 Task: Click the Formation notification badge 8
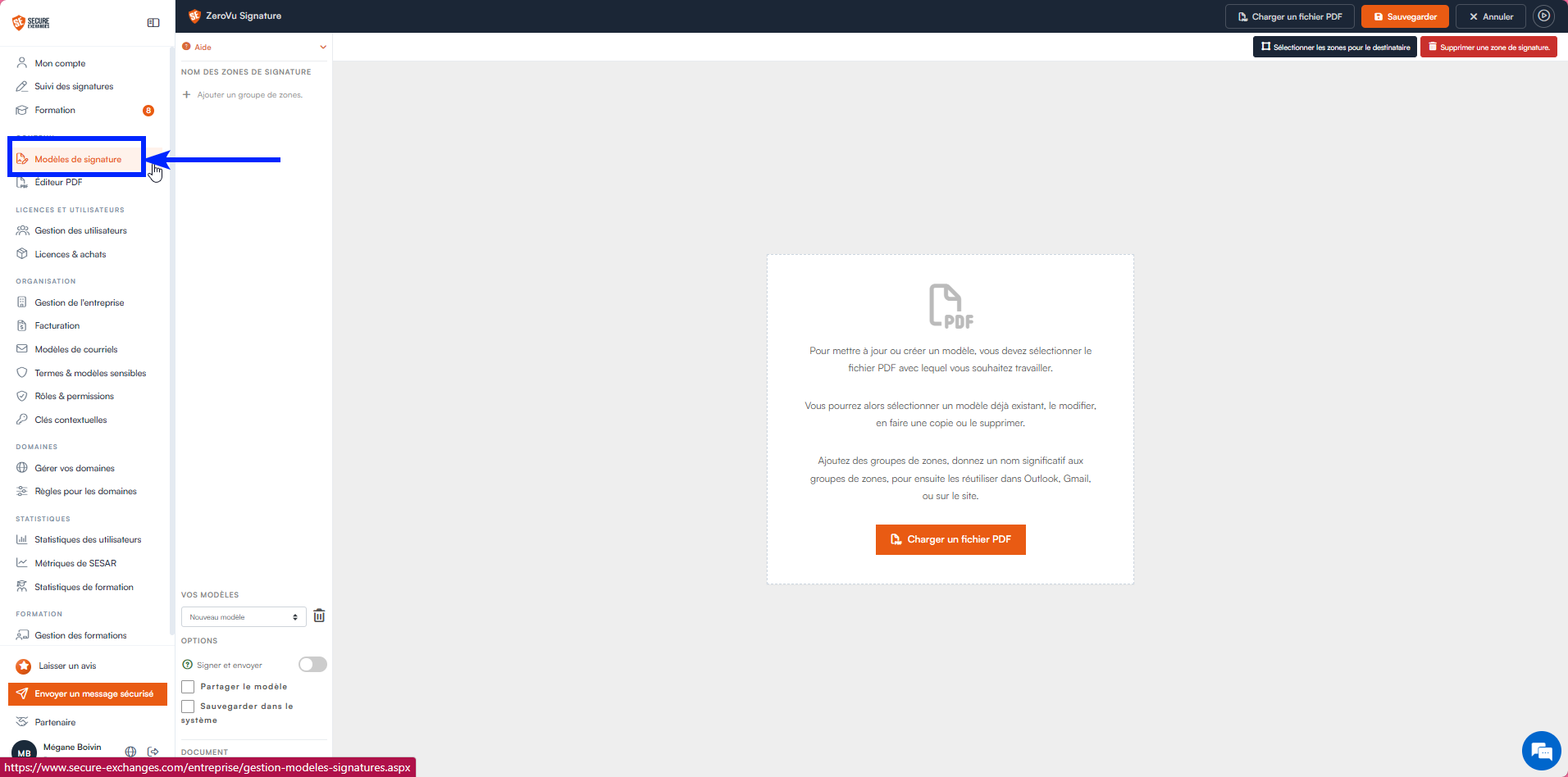[148, 111]
